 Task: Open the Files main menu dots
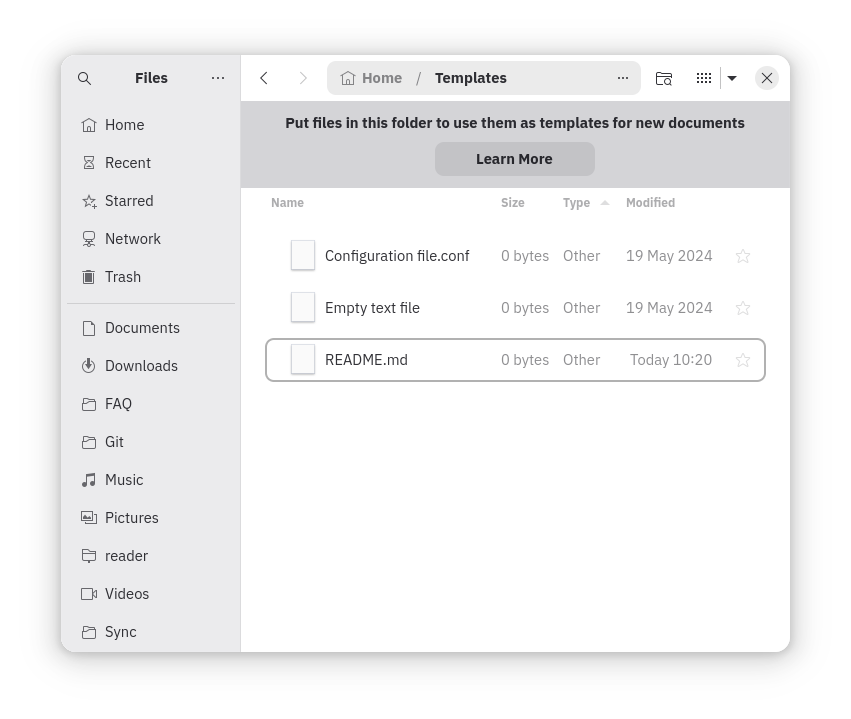click(x=218, y=78)
